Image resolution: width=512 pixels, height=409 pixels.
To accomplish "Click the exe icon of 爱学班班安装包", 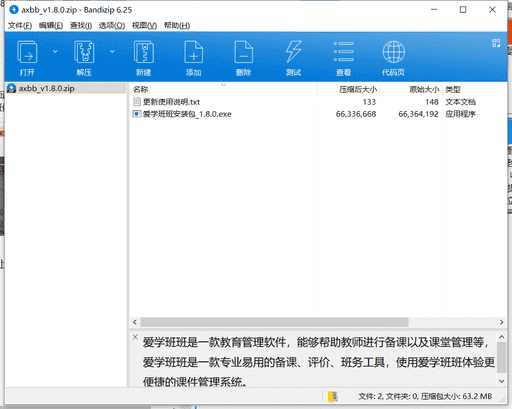I will [x=137, y=114].
